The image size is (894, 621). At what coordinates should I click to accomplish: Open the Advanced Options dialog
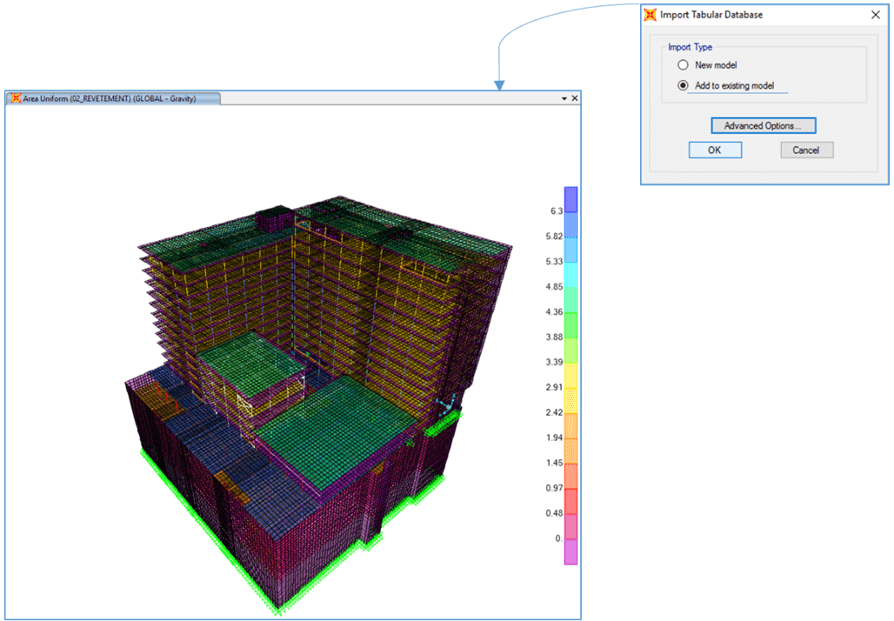[763, 125]
